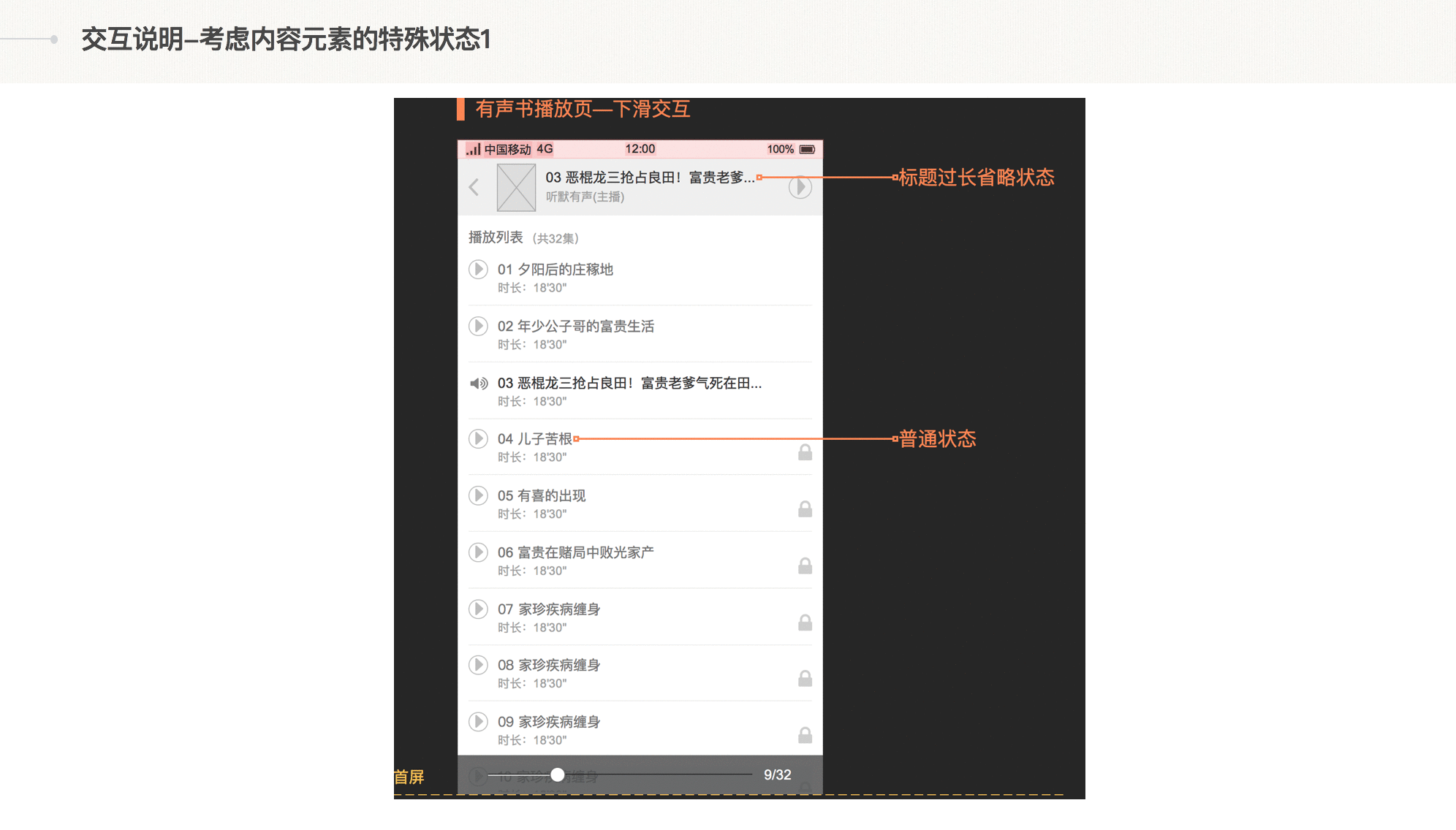Tap the play button in the header bar

[x=800, y=187]
